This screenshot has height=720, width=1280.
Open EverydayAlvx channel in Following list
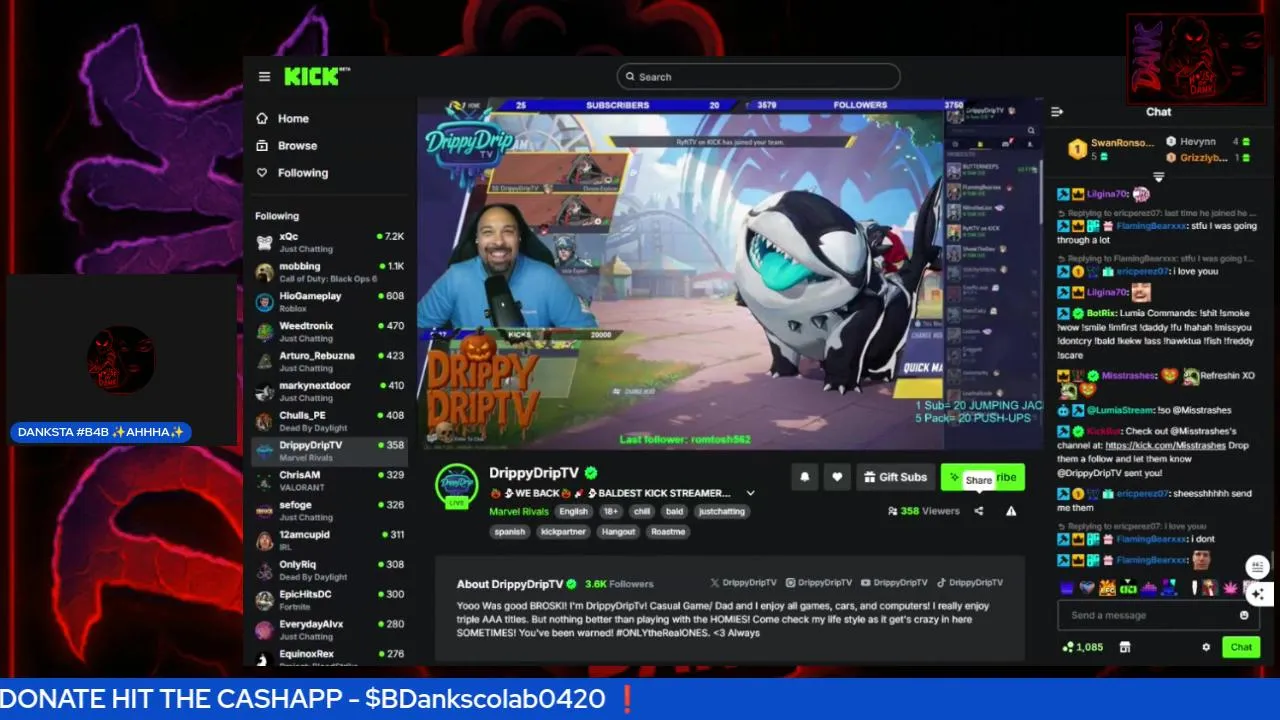(x=329, y=630)
